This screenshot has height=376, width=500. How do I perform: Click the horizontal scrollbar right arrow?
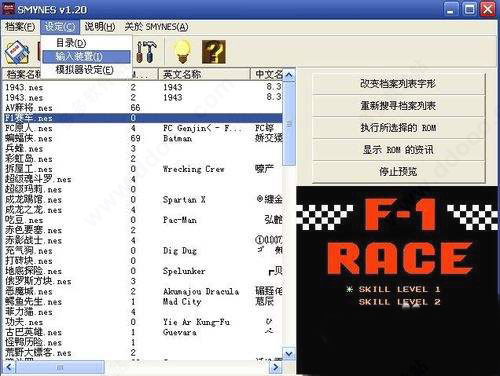pyautogui.click(x=275, y=367)
